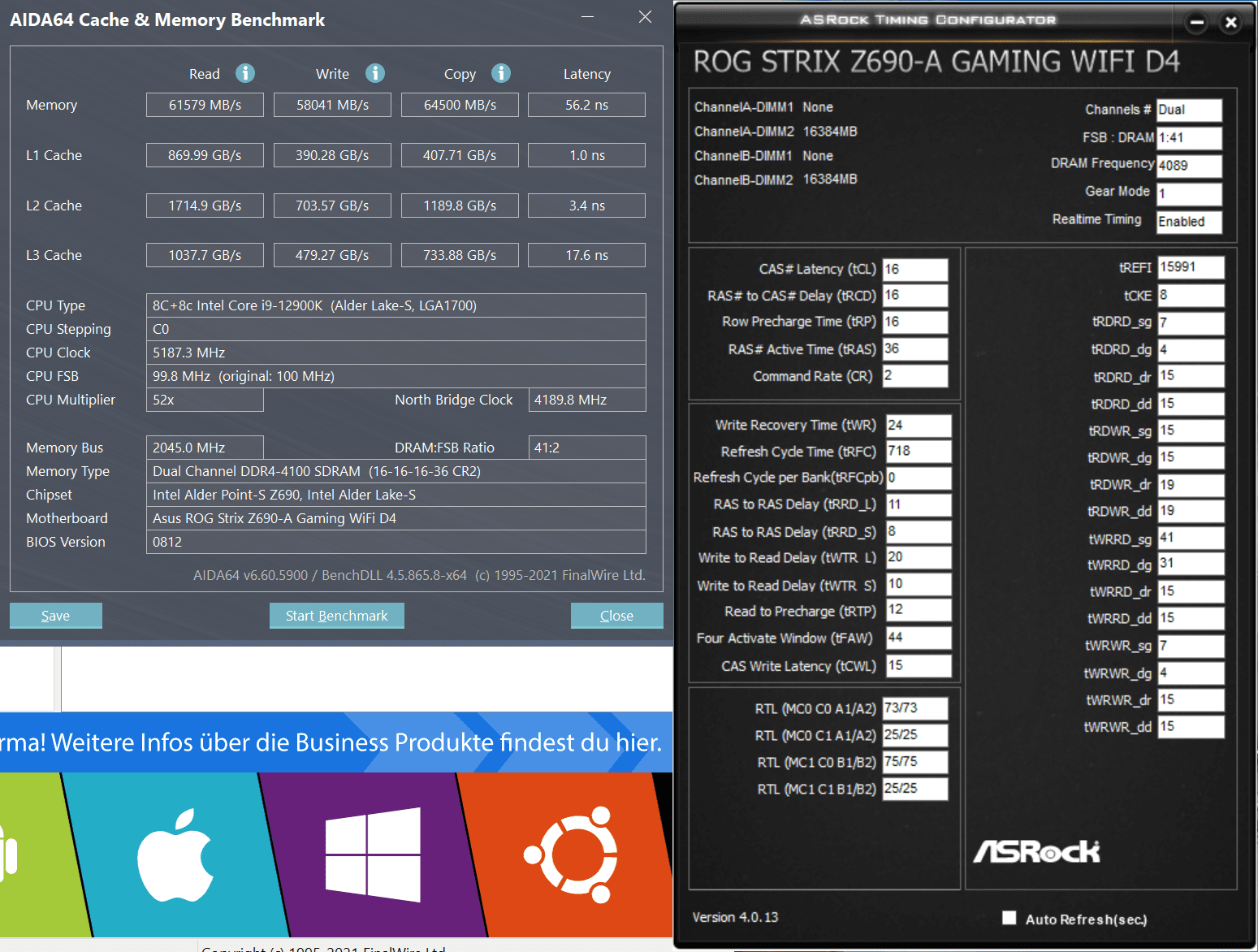Click the Windows logo in banner
The height and width of the screenshot is (952, 1258).
pos(373,855)
